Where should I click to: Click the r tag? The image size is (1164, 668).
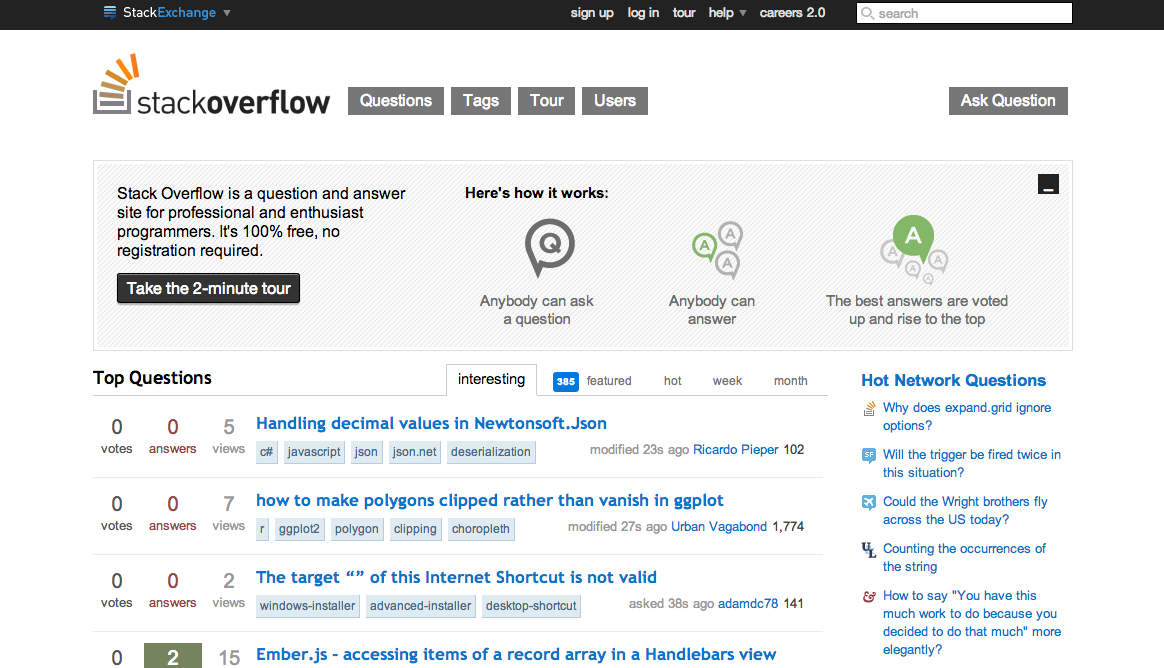[x=262, y=529]
